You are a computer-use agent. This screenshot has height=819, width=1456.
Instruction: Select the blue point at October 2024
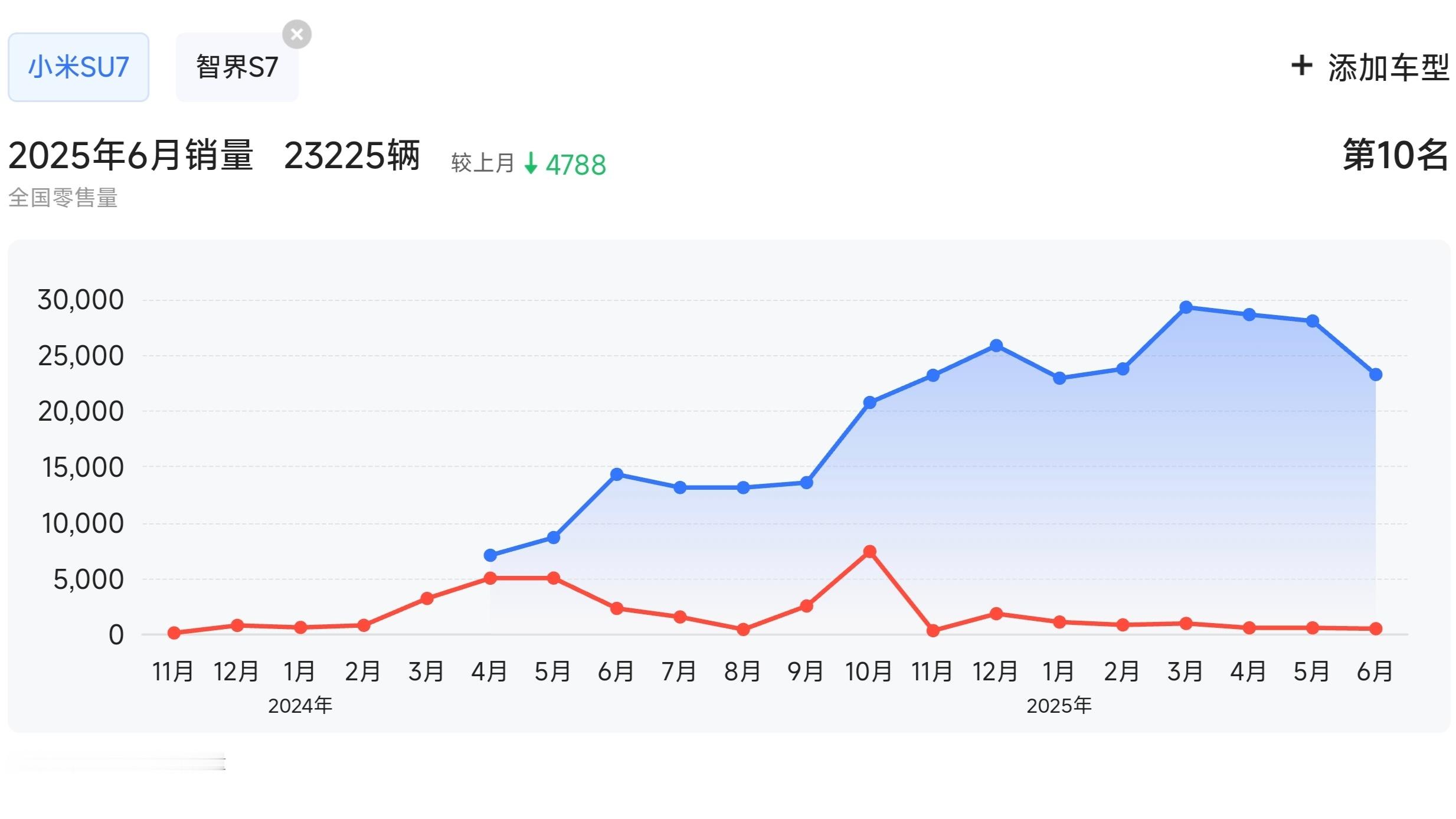tap(869, 402)
